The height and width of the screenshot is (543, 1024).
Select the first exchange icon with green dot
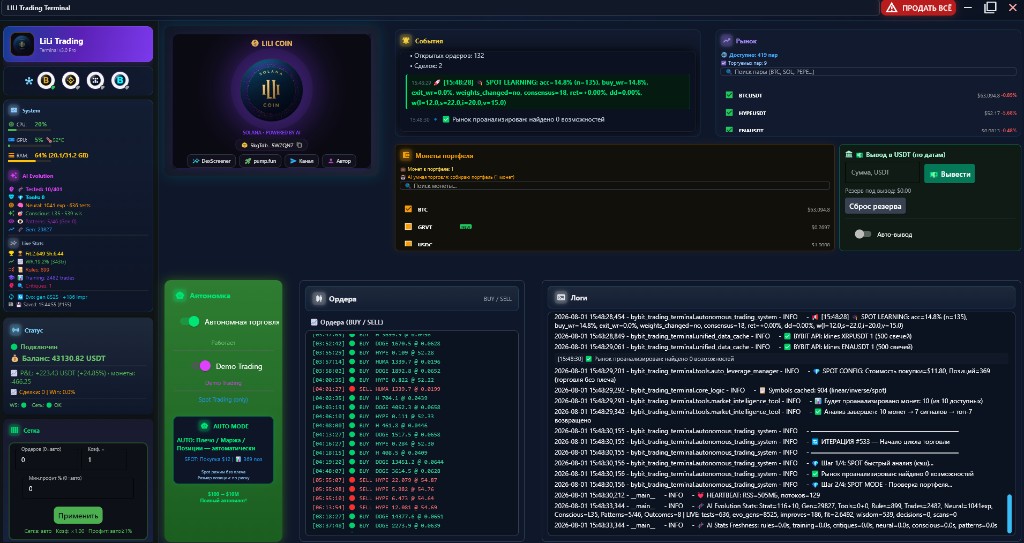click(46, 81)
